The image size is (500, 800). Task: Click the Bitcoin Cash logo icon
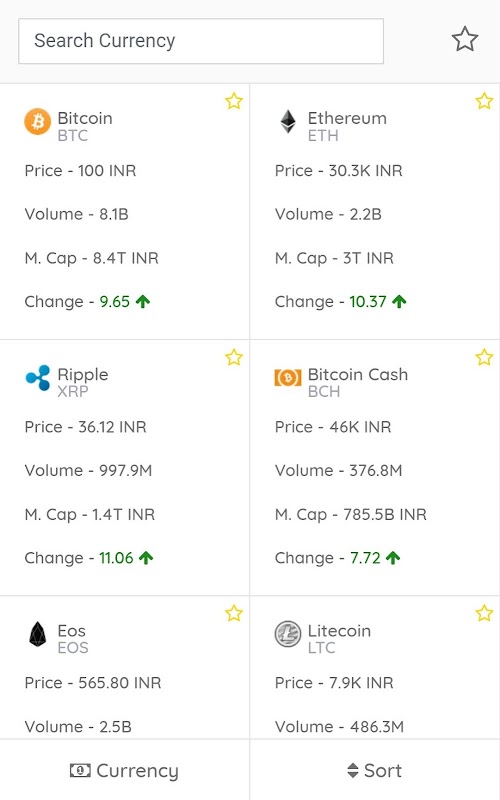tap(288, 378)
